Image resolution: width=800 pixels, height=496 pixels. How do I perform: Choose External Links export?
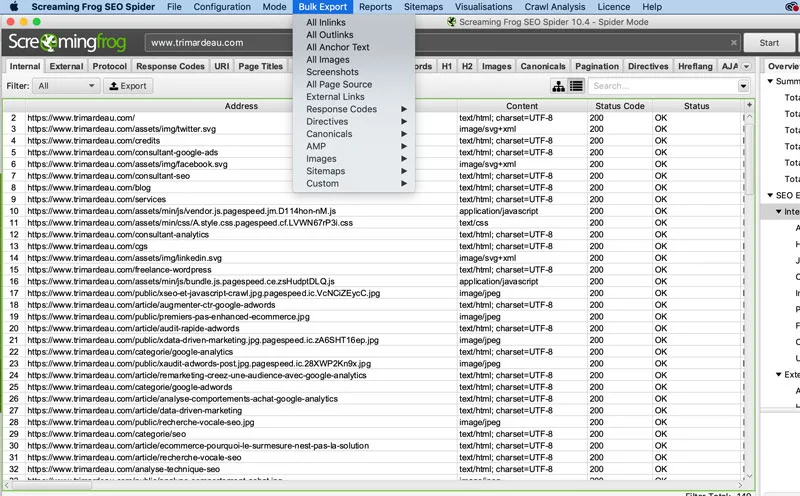[335, 96]
